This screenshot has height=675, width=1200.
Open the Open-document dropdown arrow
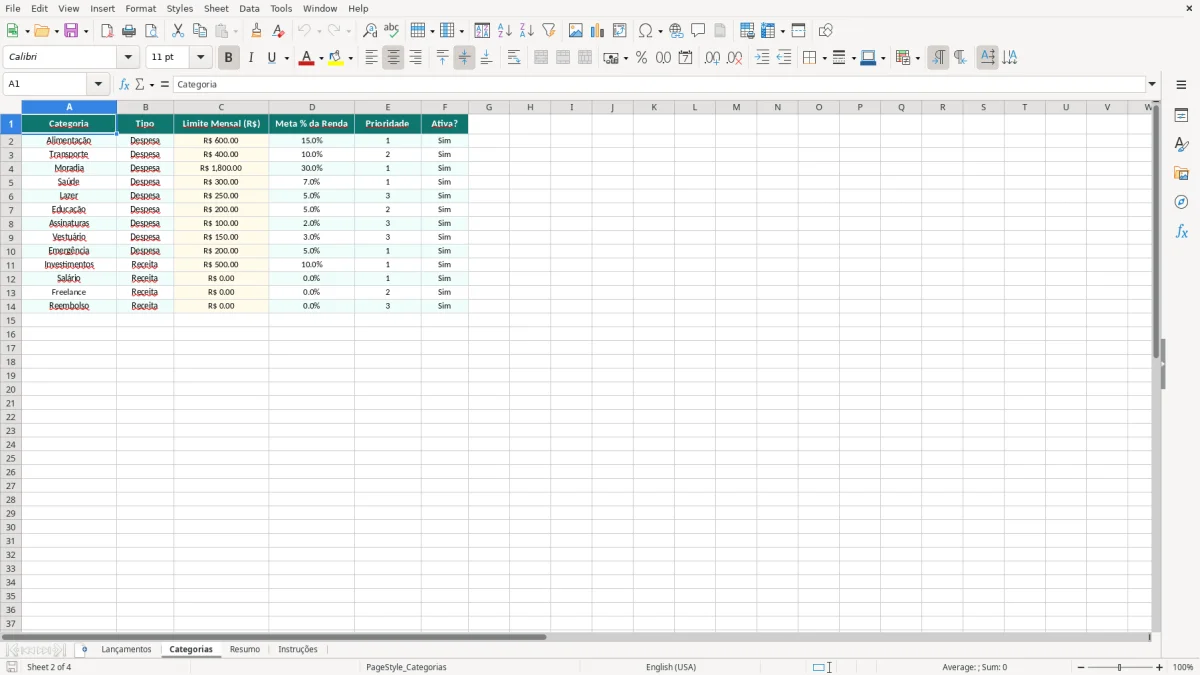pyautogui.click(x=56, y=31)
